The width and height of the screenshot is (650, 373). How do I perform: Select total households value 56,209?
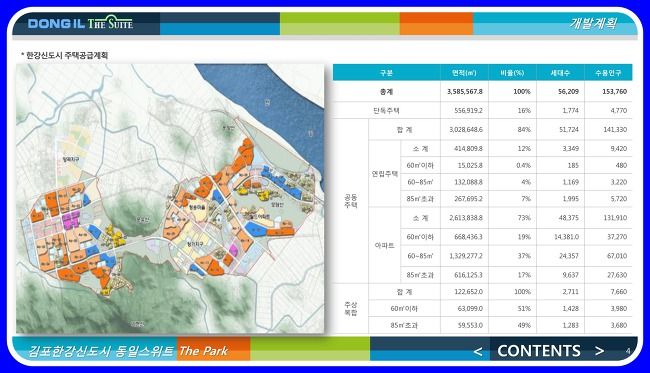[568, 92]
